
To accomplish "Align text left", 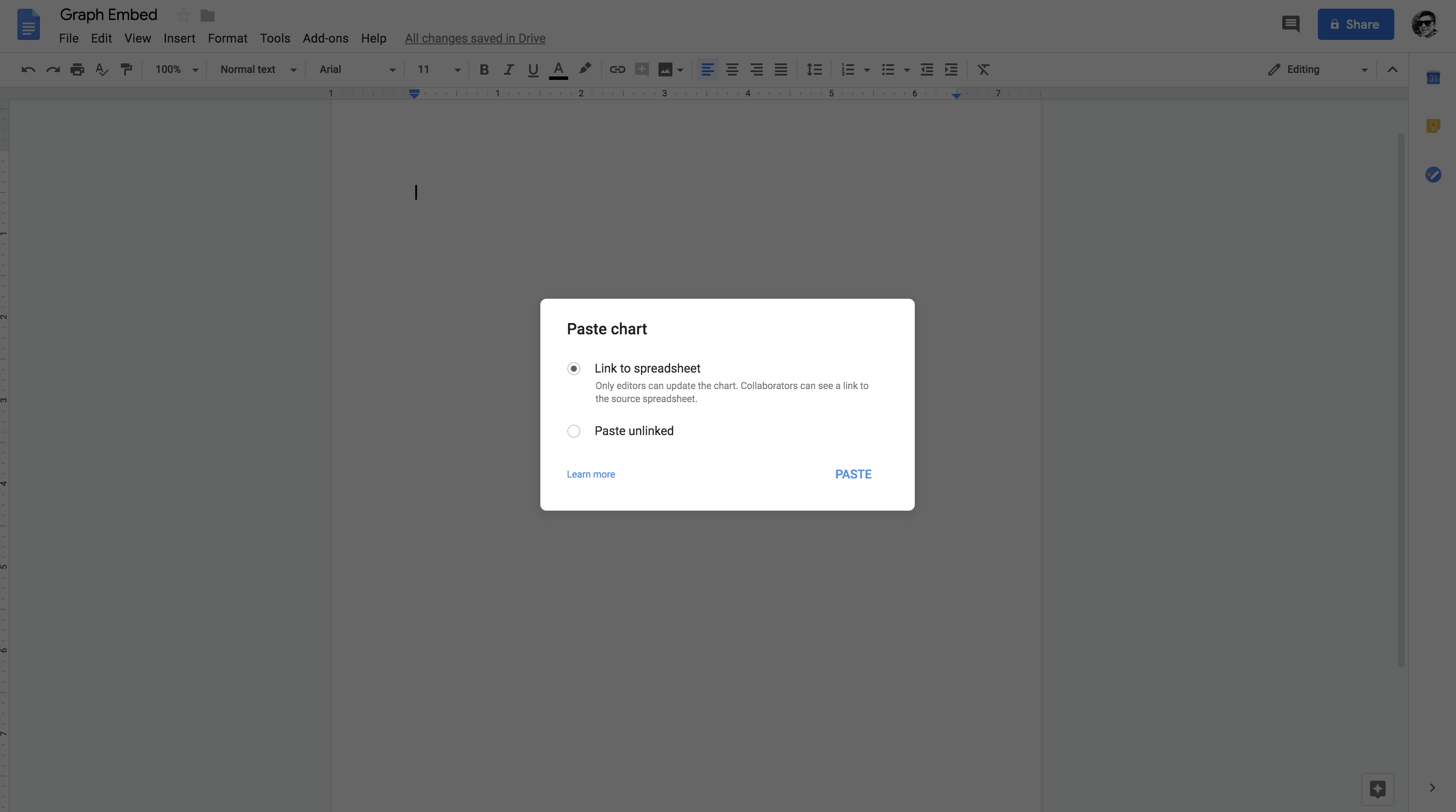I will pos(708,69).
